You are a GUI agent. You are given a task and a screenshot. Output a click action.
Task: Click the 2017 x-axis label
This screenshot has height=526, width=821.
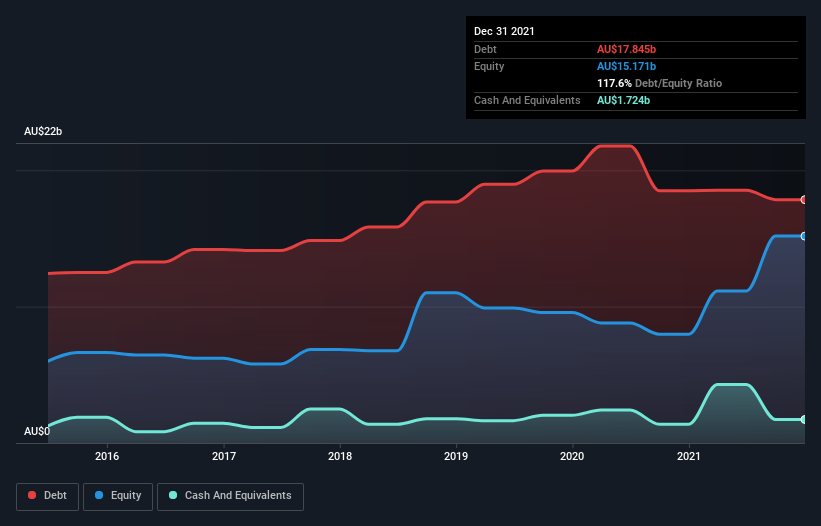click(224, 456)
